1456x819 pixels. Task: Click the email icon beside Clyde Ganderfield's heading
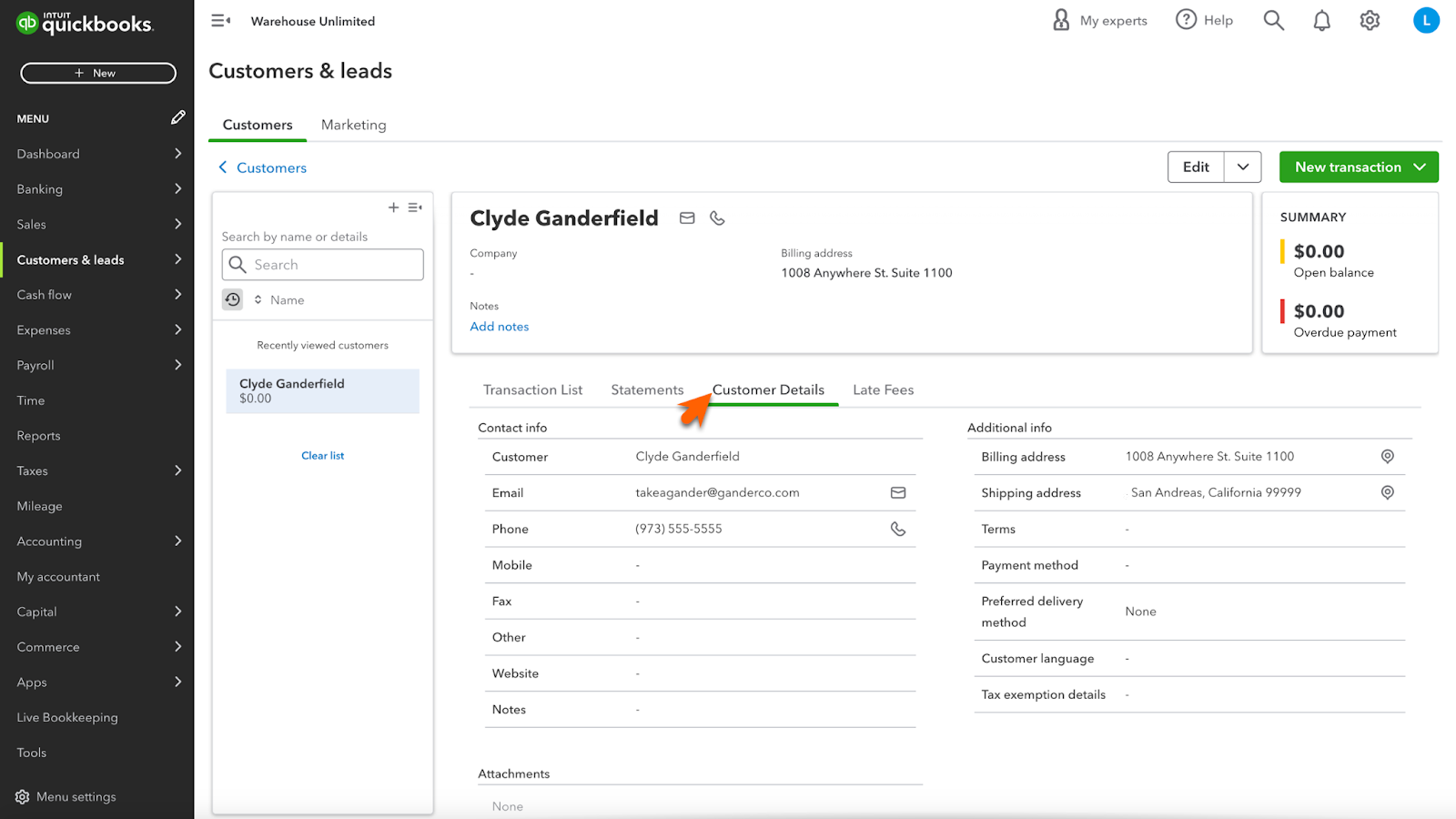click(687, 218)
